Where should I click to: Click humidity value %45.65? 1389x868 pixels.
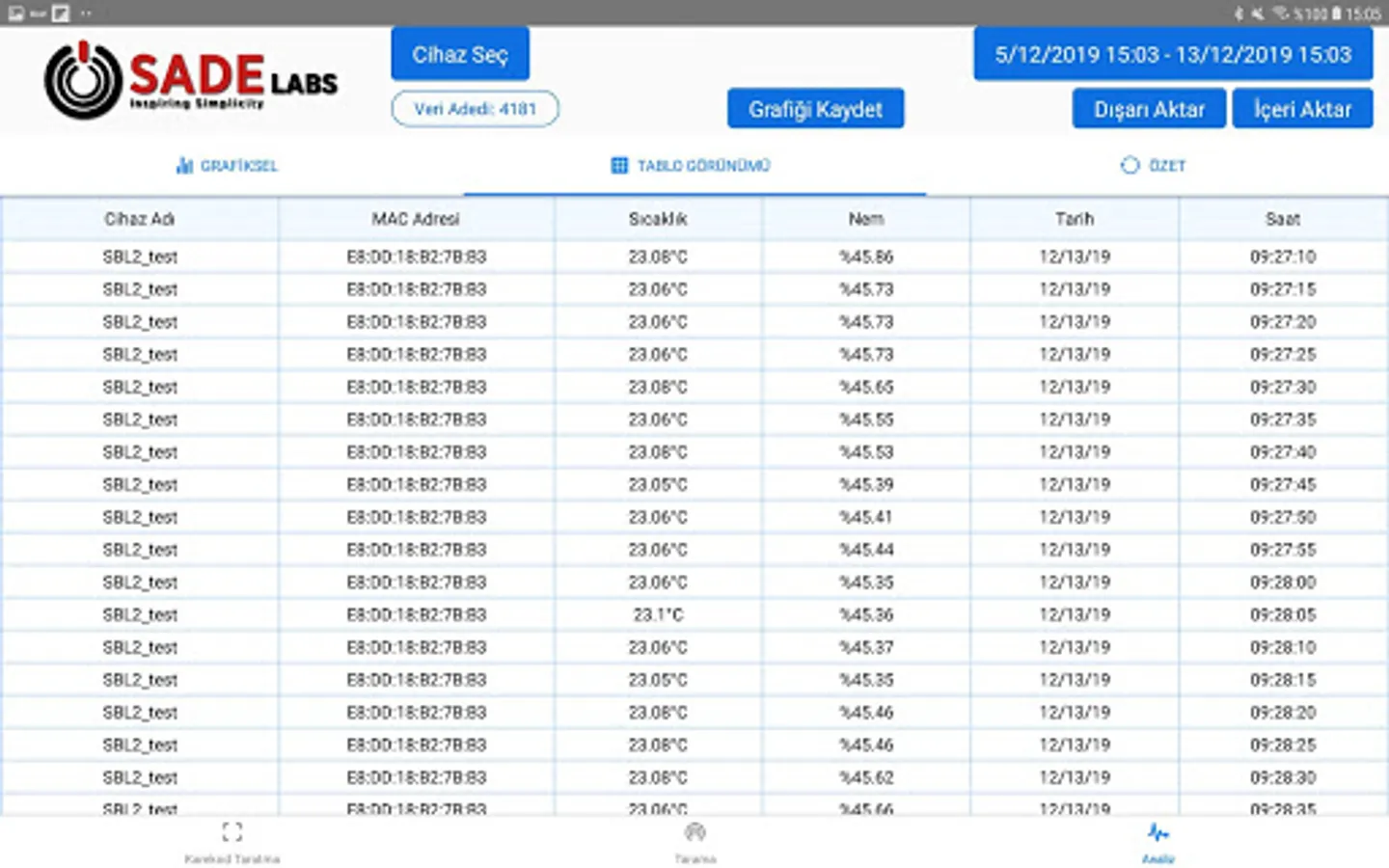pos(866,387)
